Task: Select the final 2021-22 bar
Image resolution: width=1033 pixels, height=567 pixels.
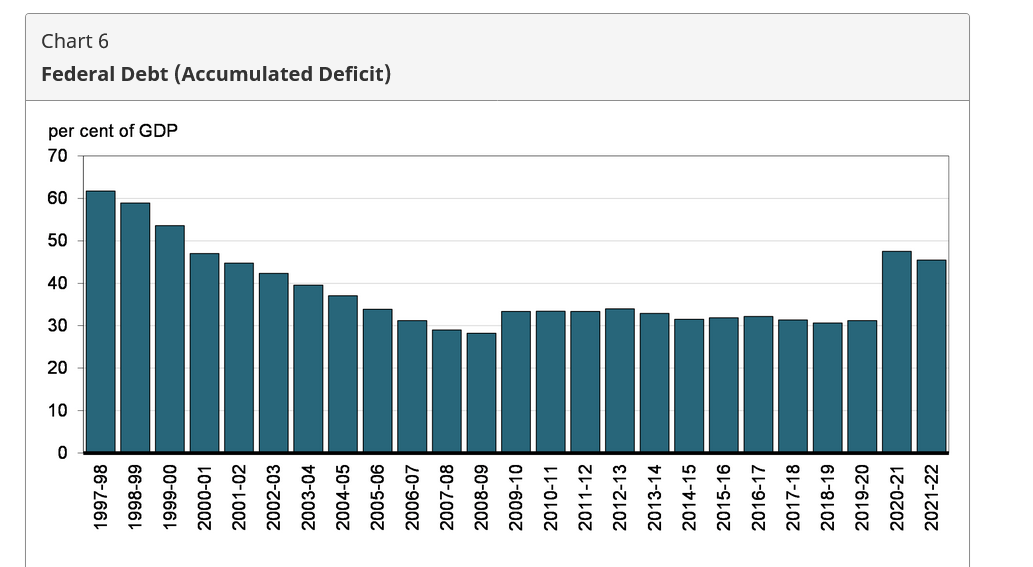Action: point(932,356)
